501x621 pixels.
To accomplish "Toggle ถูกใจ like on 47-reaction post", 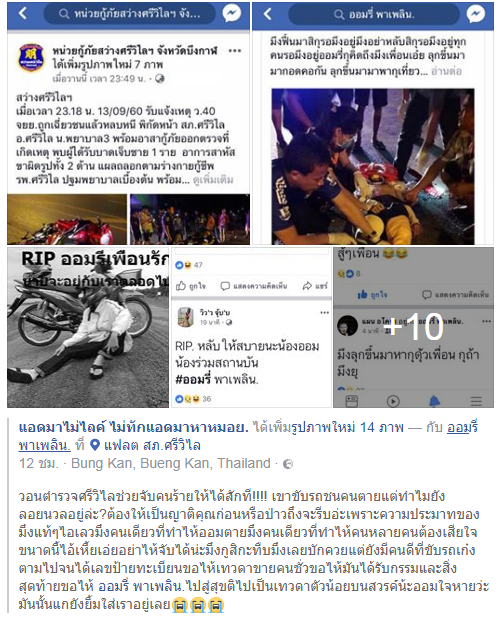I will click(x=191, y=286).
